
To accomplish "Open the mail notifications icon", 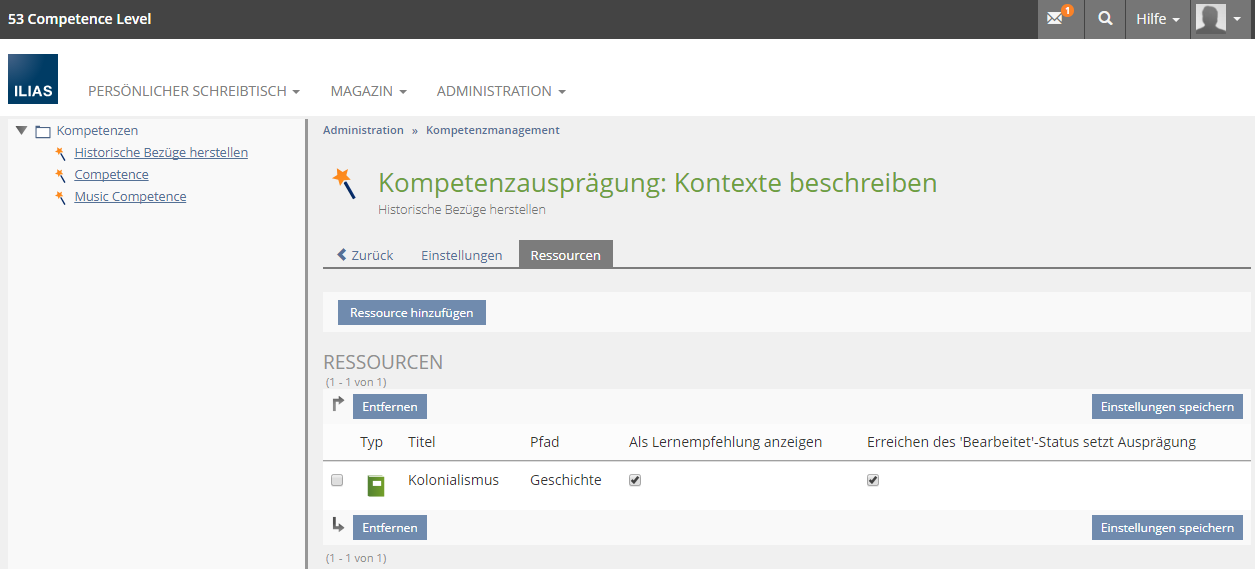I will (x=1058, y=19).
